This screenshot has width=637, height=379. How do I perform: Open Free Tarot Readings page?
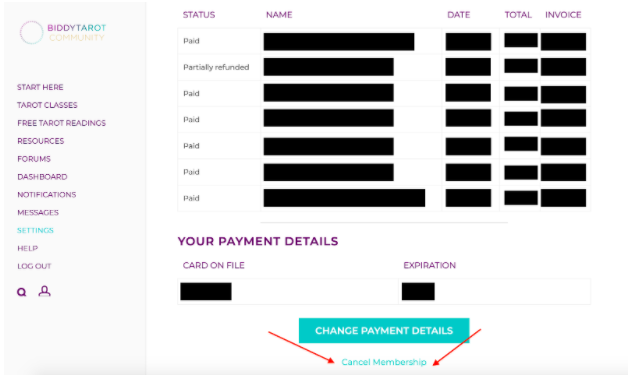(61, 123)
